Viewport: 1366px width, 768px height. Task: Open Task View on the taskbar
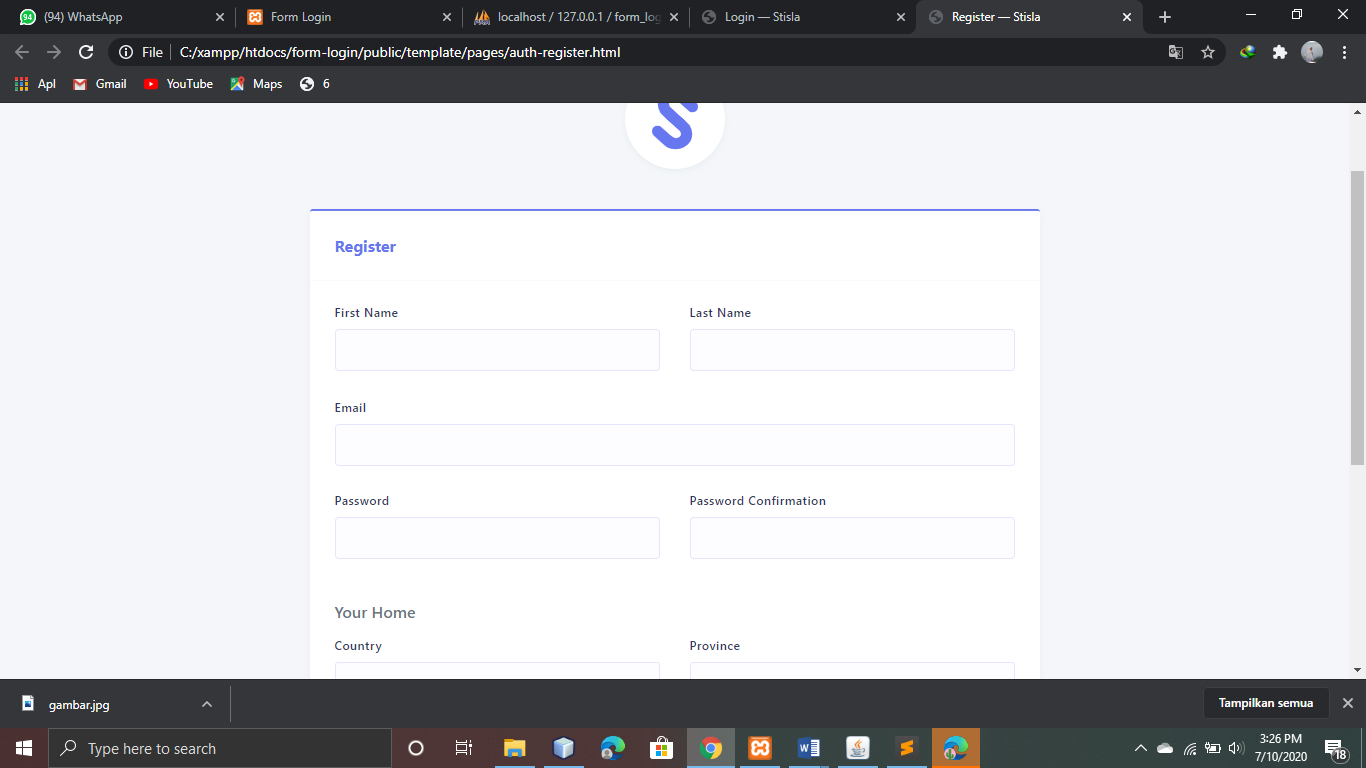(464, 748)
